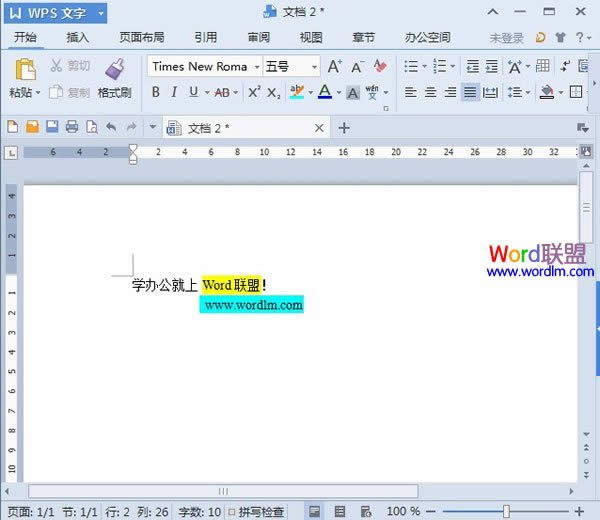Viewport: 600px width, 520px height.
Task: Toggle the 拼写检查 spell check checkbox
Action: click(x=232, y=511)
